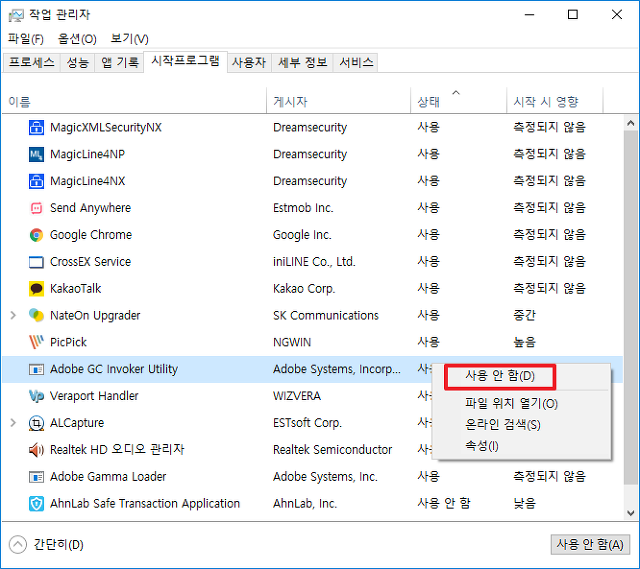Select the Adobe Gamma Loader entry text
The width and height of the screenshot is (640, 569).
click(108, 477)
